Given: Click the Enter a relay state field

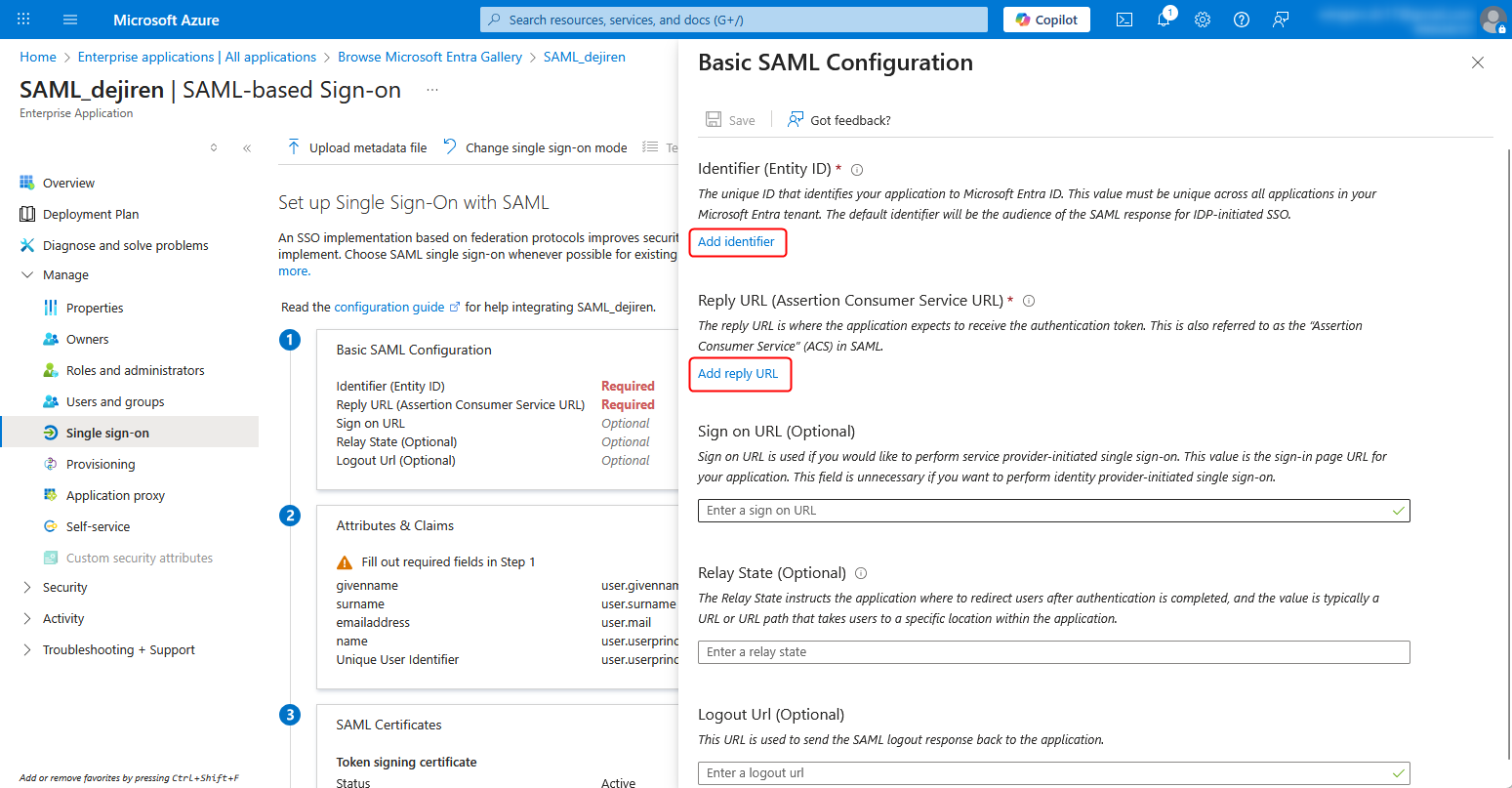Looking at the screenshot, I should pyautogui.click(x=1053, y=652).
